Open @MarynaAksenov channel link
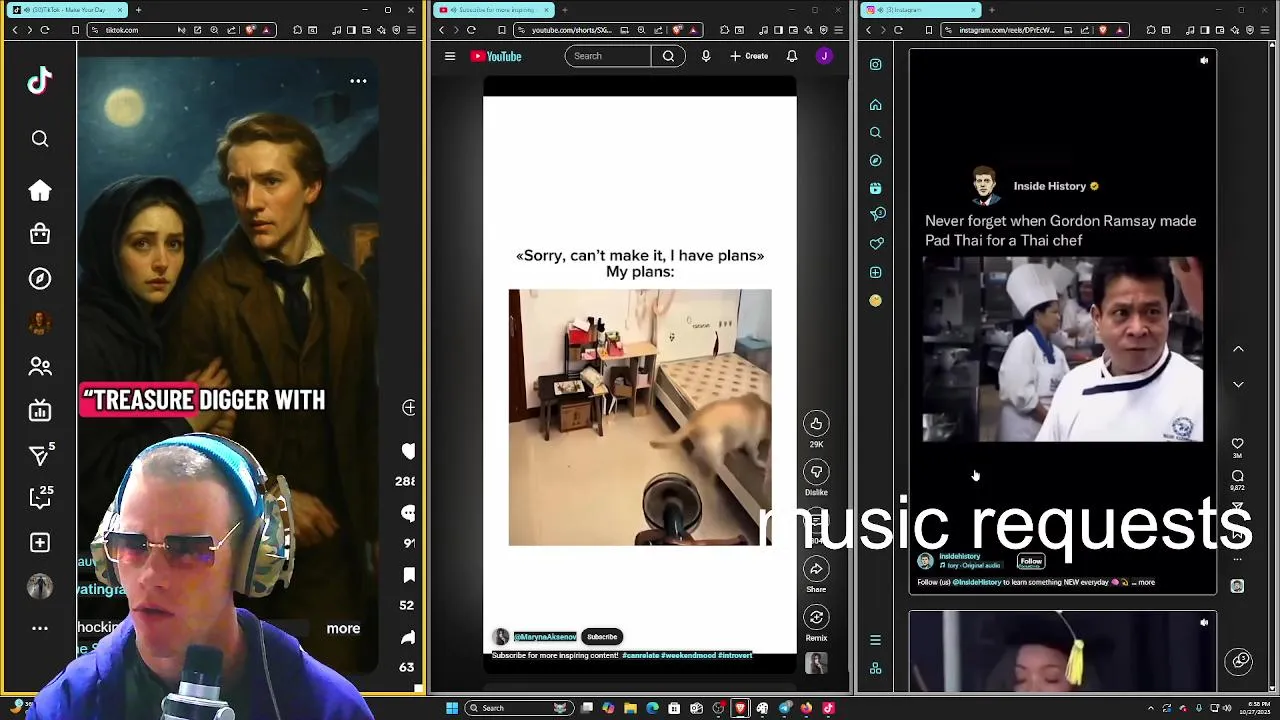This screenshot has height=720, width=1280. tap(545, 637)
